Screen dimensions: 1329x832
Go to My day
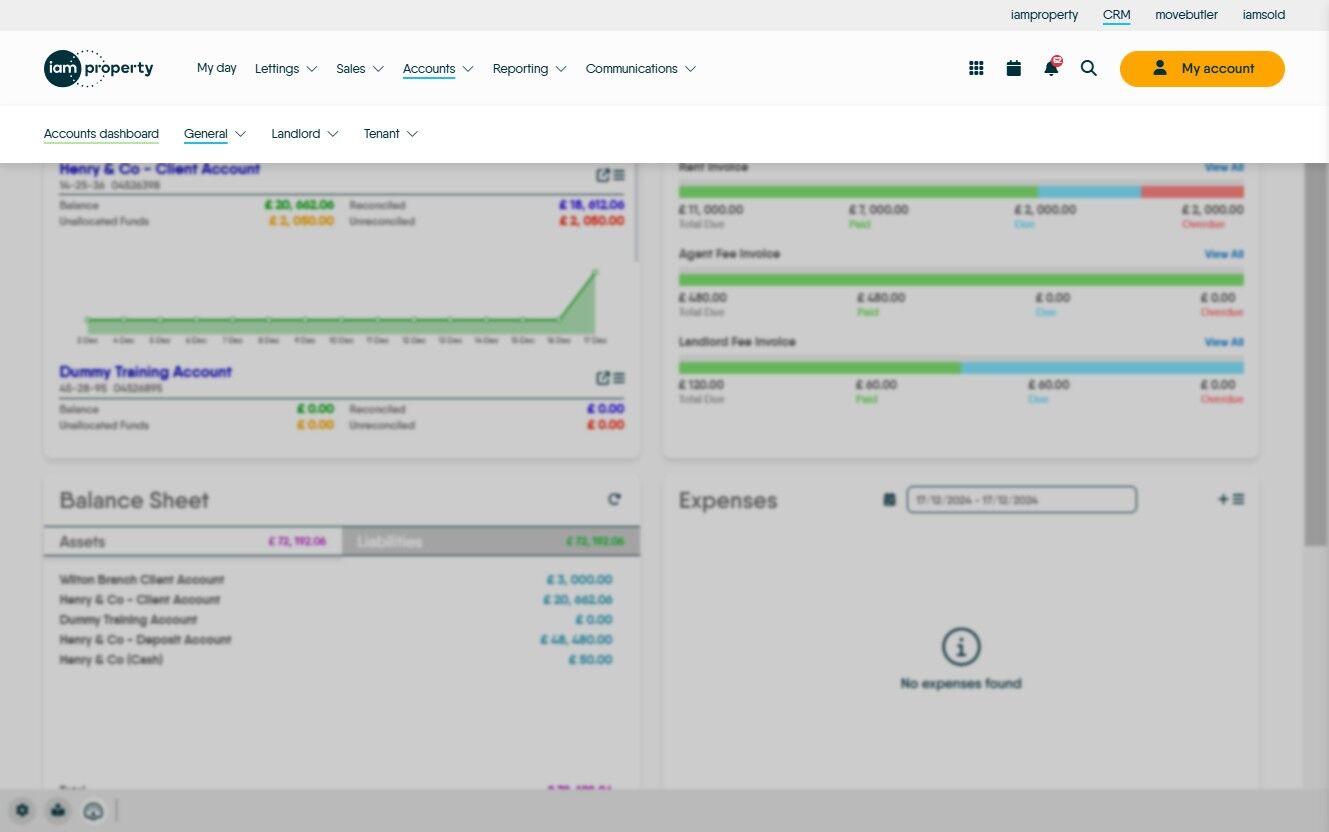pyautogui.click(x=217, y=69)
